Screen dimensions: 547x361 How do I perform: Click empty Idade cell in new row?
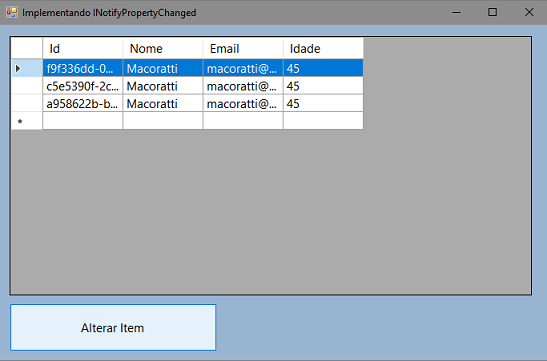323,121
